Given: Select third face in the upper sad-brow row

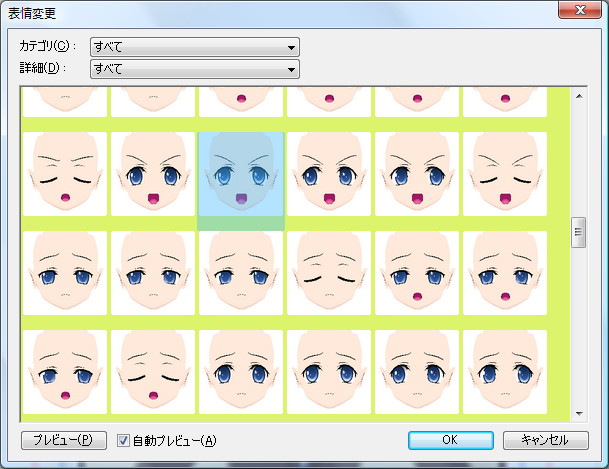Looking at the screenshot, I should point(241,273).
